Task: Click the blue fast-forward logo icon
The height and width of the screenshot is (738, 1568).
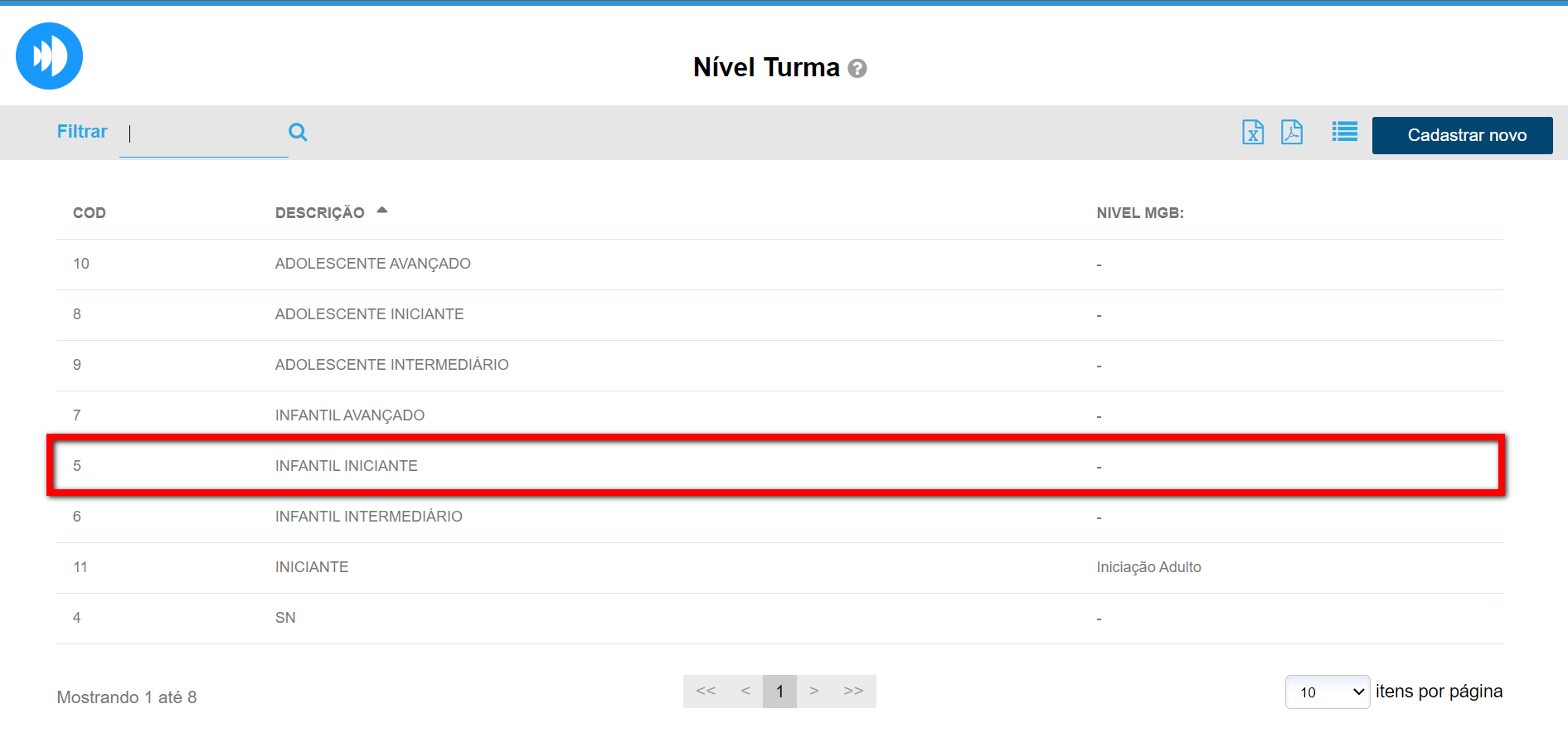Action: (x=49, y=56)
